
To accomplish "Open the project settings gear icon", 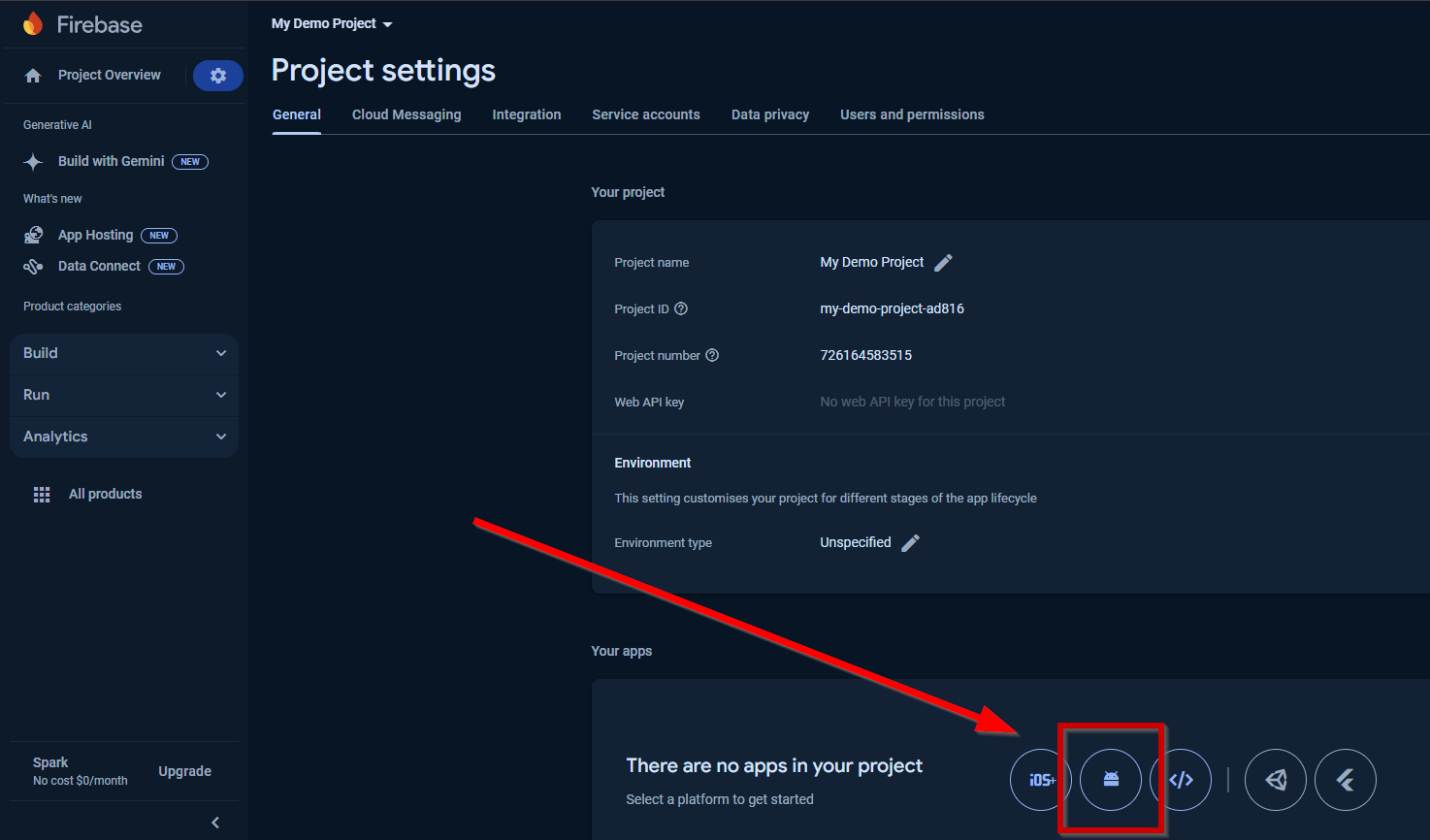I will pyautogui.click(x=218, y=76).
